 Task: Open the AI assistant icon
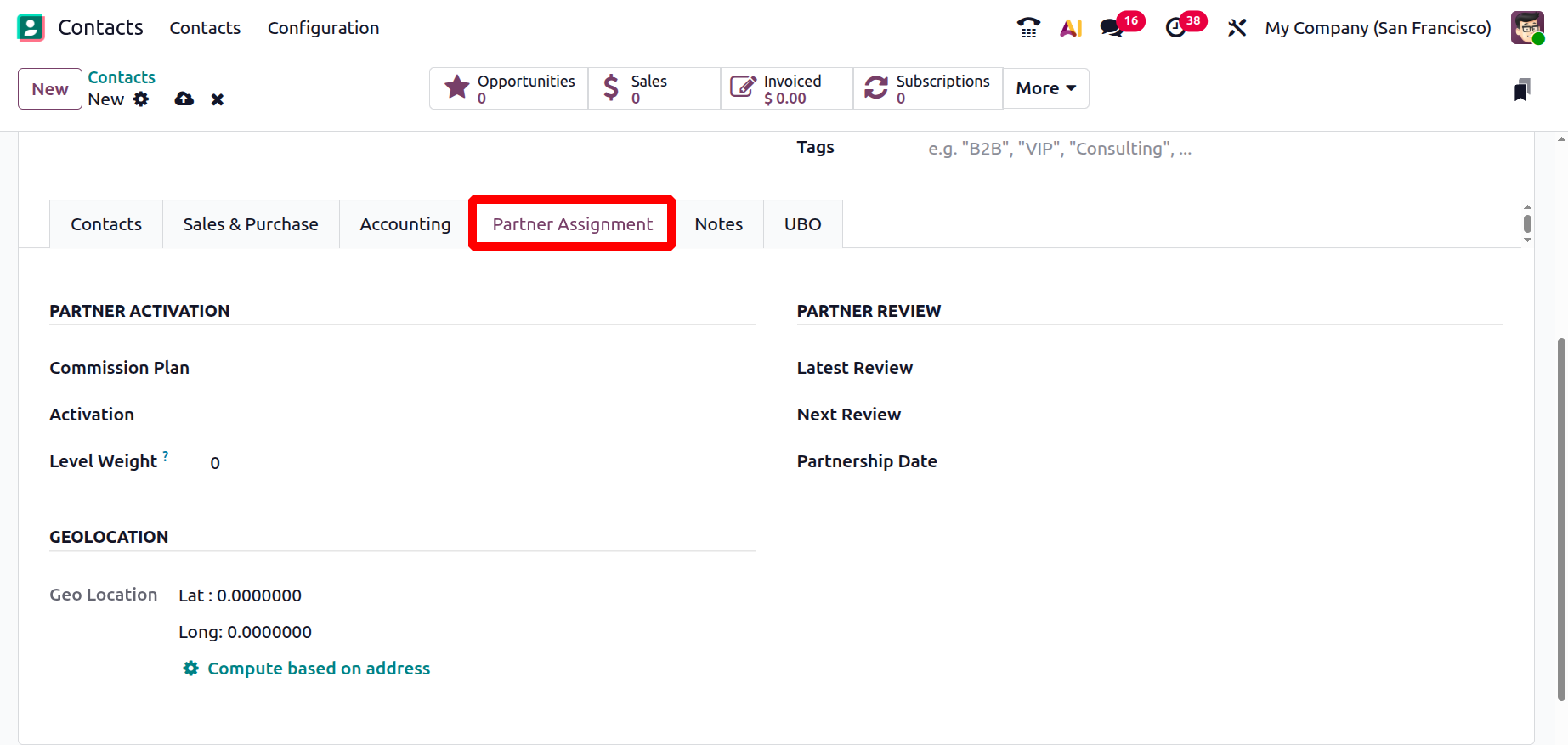[1071, 28]
